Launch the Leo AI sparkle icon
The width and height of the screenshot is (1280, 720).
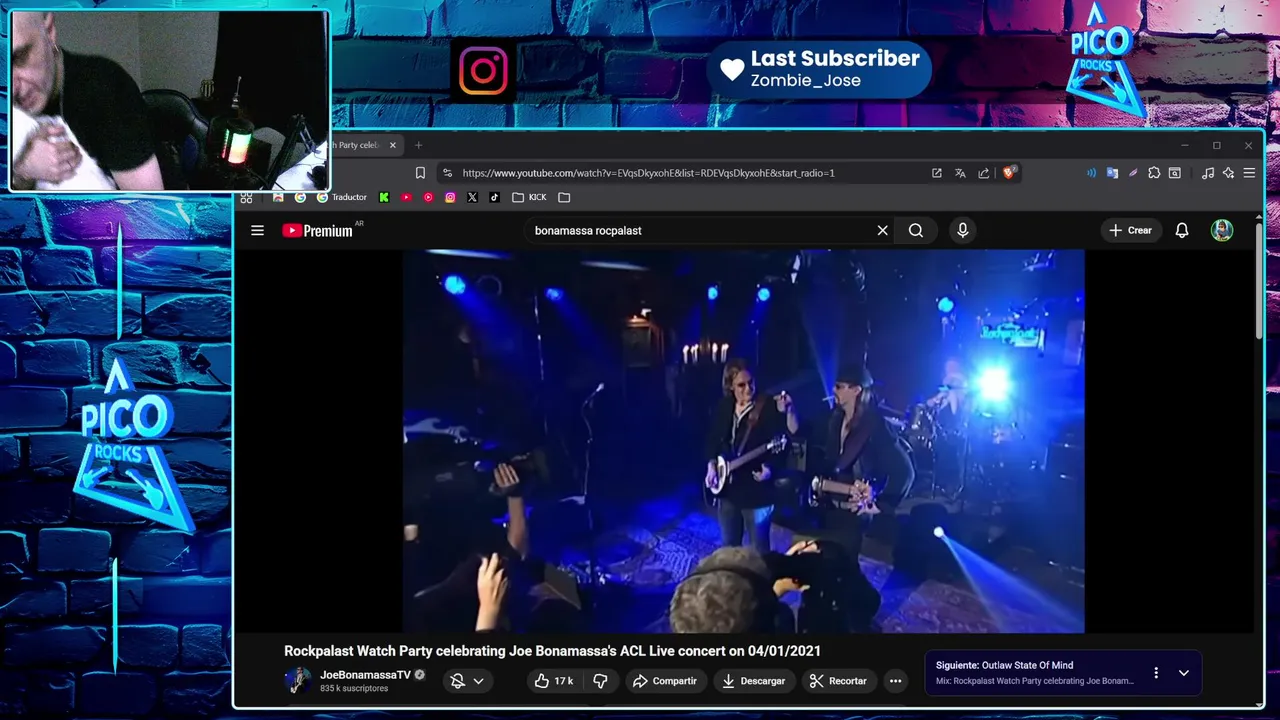[x=1229, y=173]
